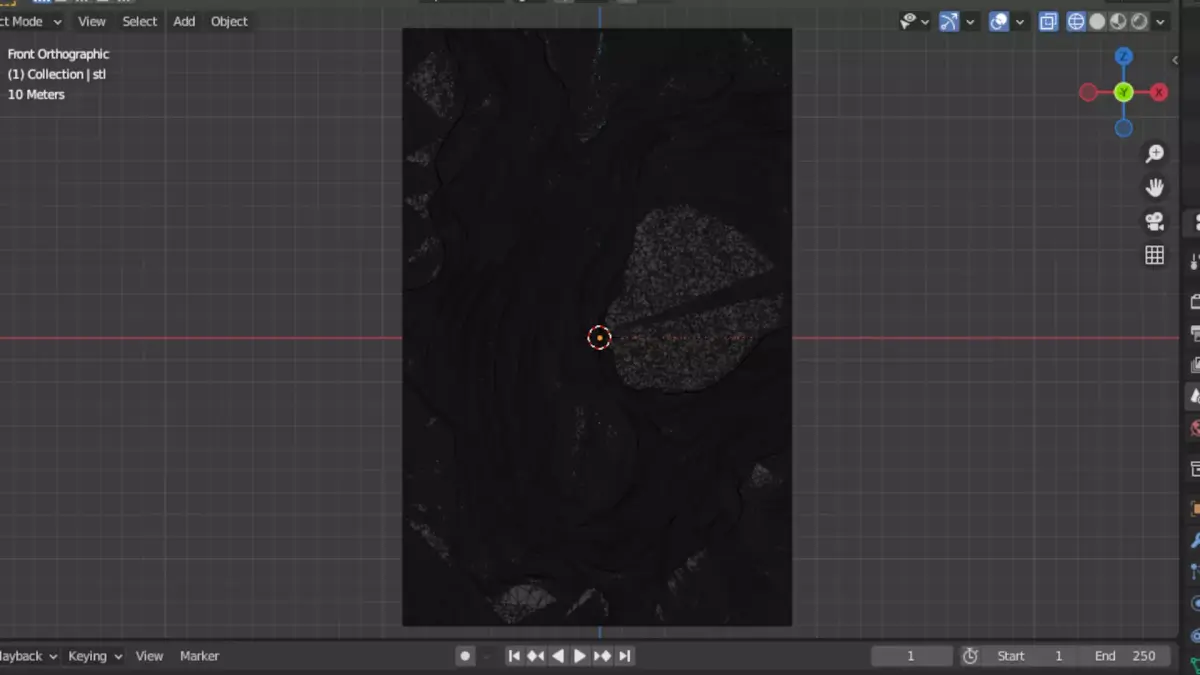The height and width of the screenshot is (675, 1200).
Task: Click the pan view hand icon
Action: [1155, 187]
